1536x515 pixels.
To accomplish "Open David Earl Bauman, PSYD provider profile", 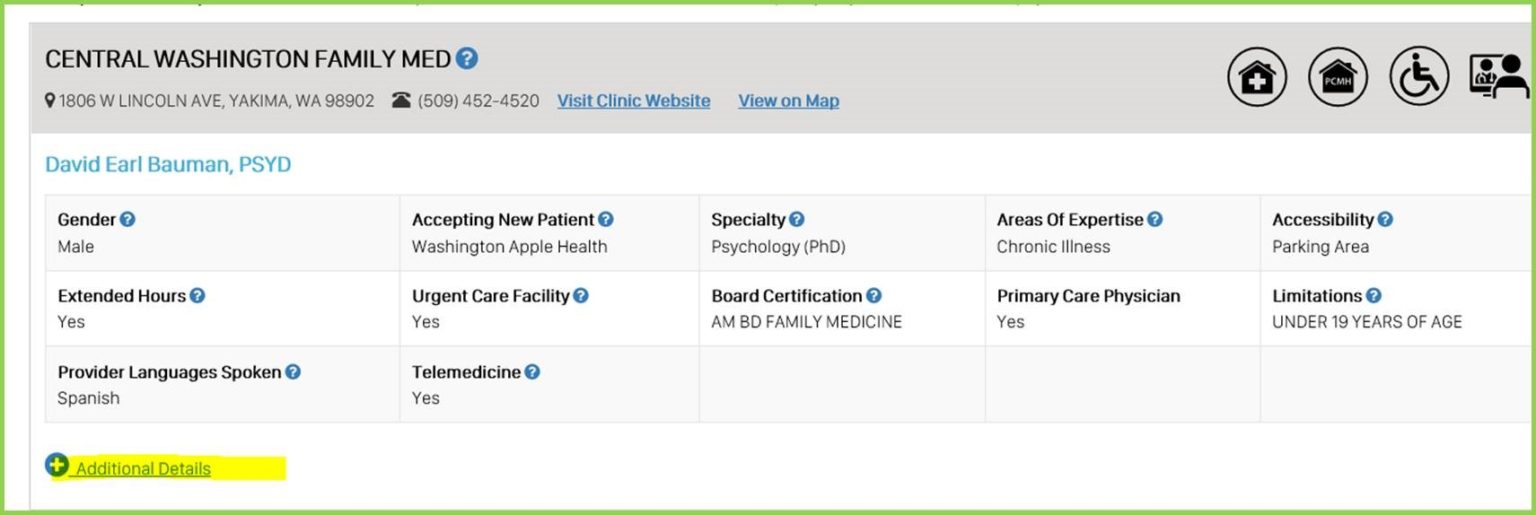I will [168, 165].
